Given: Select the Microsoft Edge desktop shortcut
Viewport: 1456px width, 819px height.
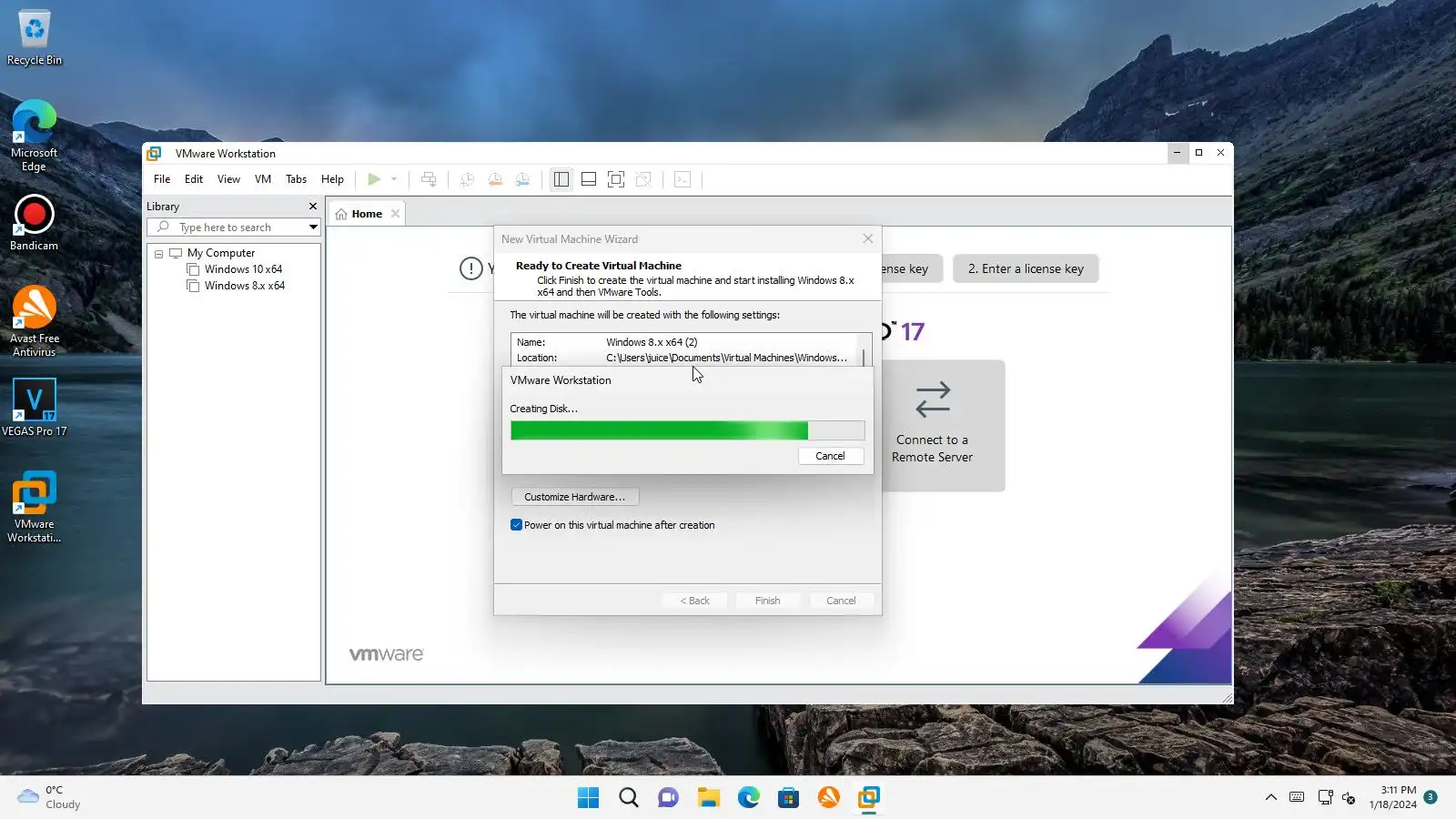Looking at the screenshot, I should [34, 136].
